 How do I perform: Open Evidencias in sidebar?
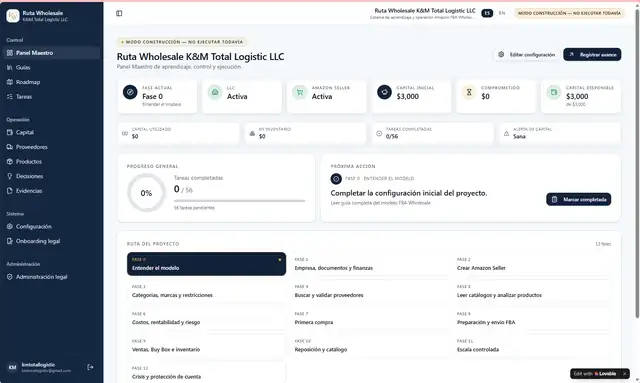click(x=52, y=191)
